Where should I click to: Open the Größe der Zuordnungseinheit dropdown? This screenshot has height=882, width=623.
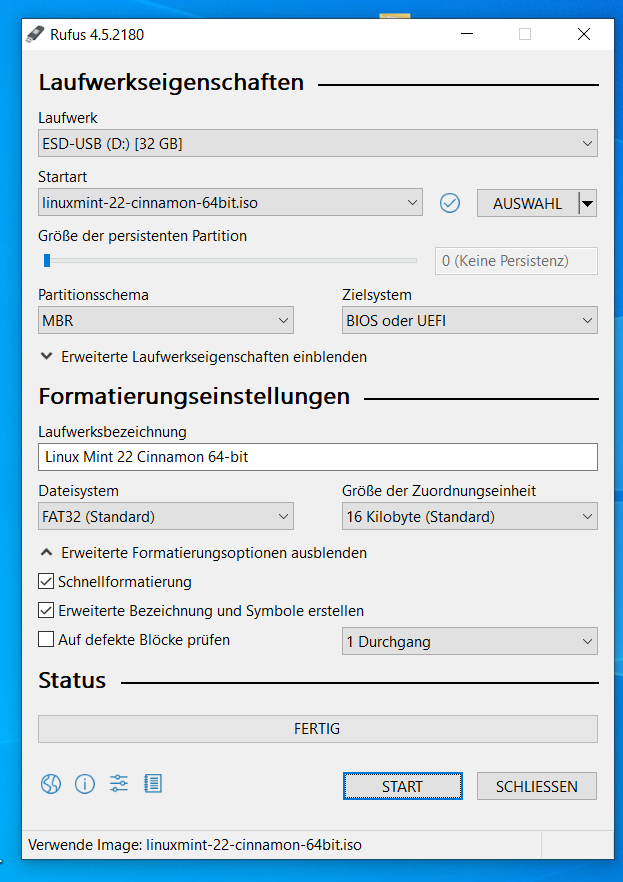469,516
